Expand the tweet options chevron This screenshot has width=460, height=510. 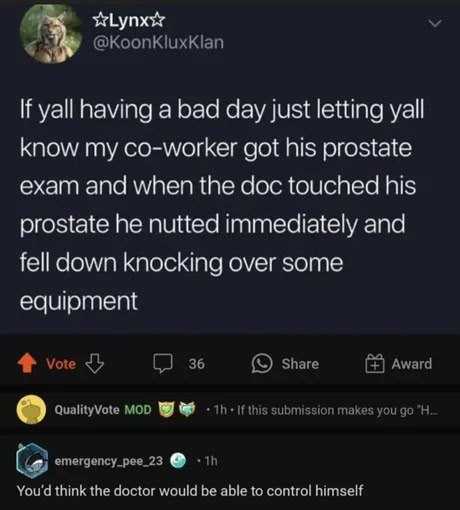(435, 24)
